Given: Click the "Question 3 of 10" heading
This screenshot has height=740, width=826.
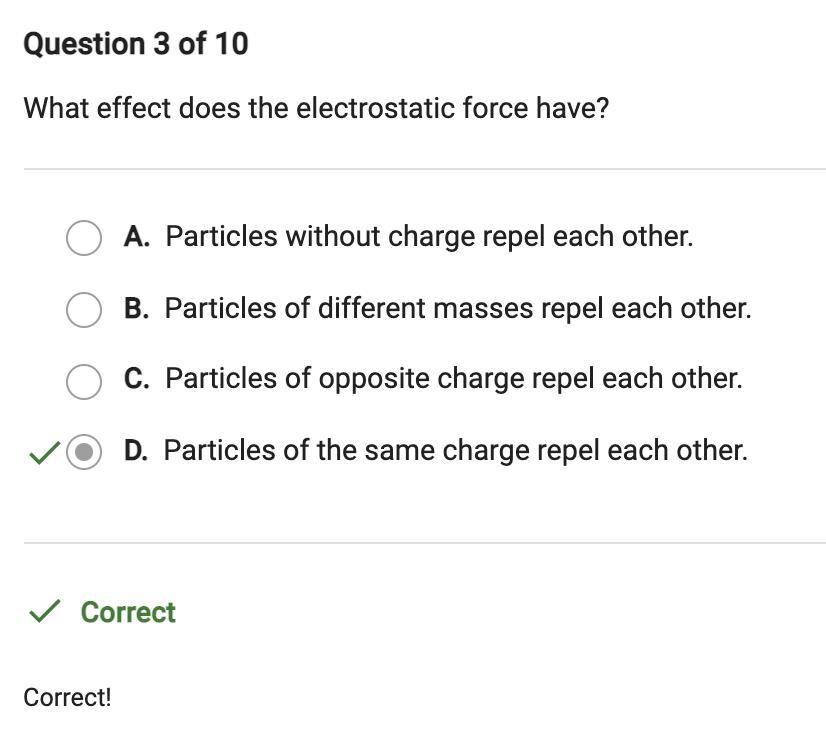Looking at the screenshot, I should click(x=136, y=44).
